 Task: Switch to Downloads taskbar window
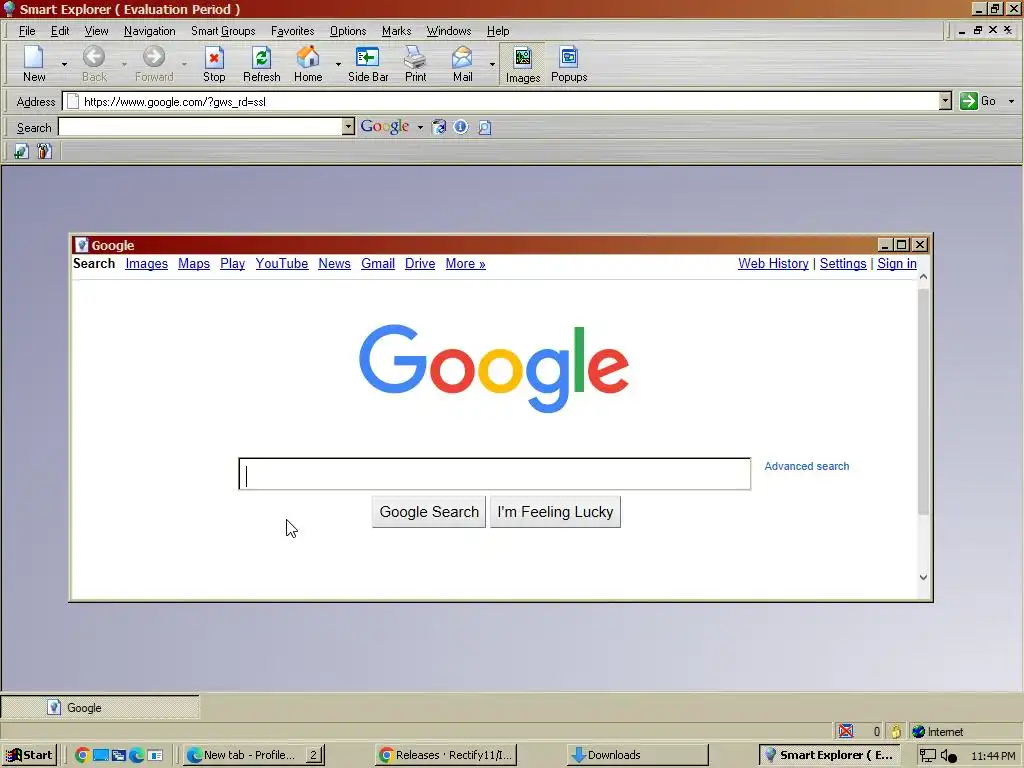click(x=637, y=755)
